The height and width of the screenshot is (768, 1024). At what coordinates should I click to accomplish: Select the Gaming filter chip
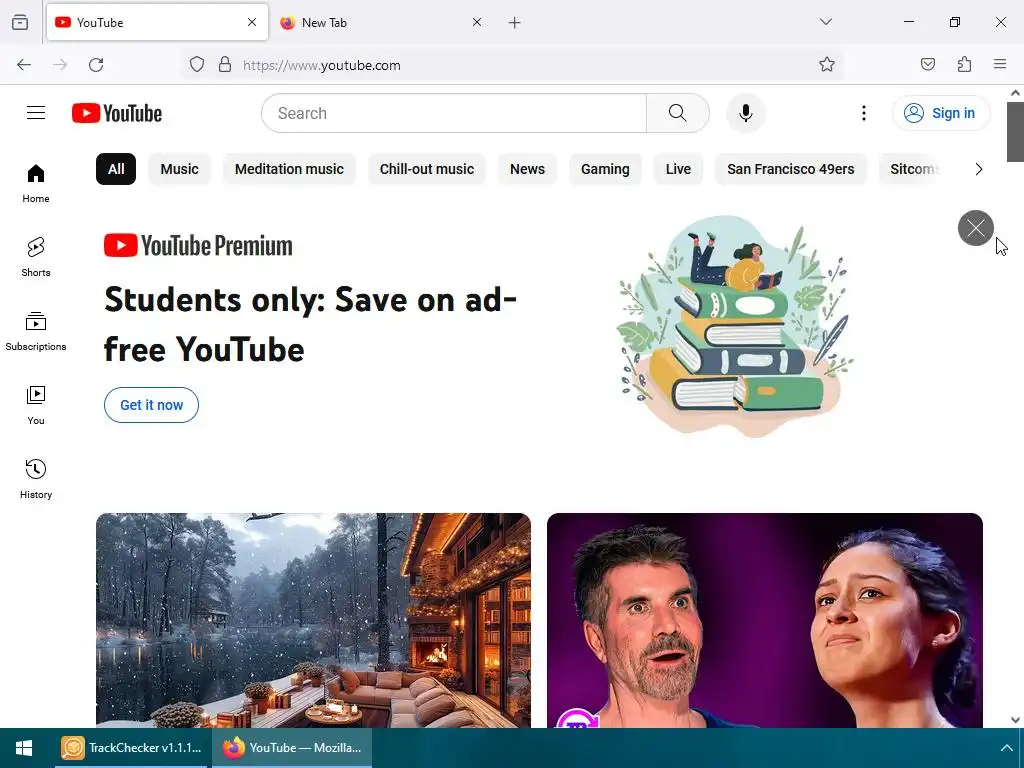tap(605, 169)
